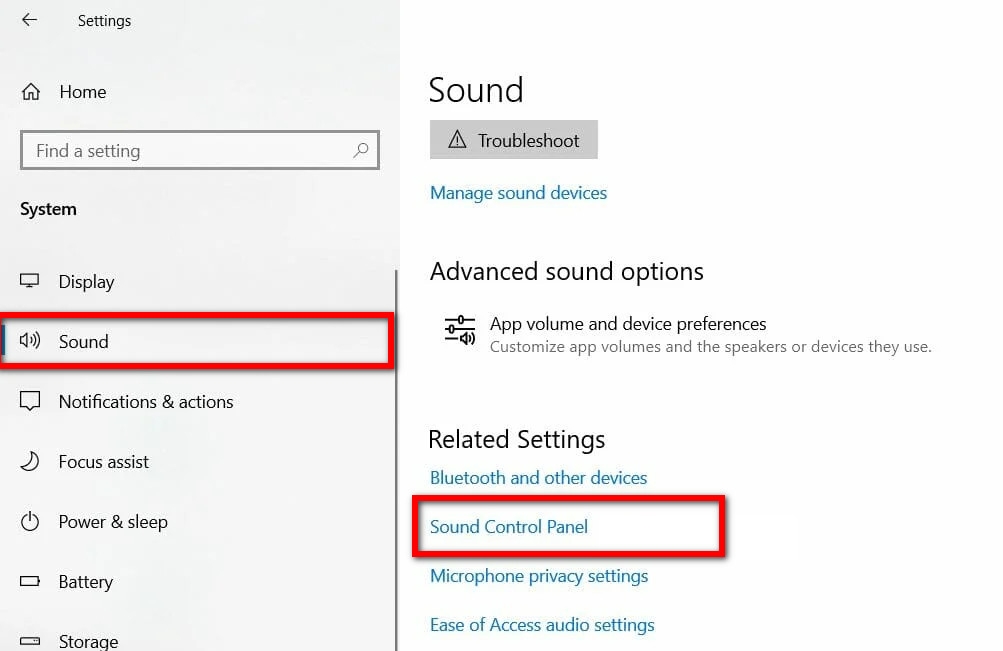This screenshot has width=1003, height=651.
Task: Select Notifications & actions in sidebar
Action: coord(145,401)
